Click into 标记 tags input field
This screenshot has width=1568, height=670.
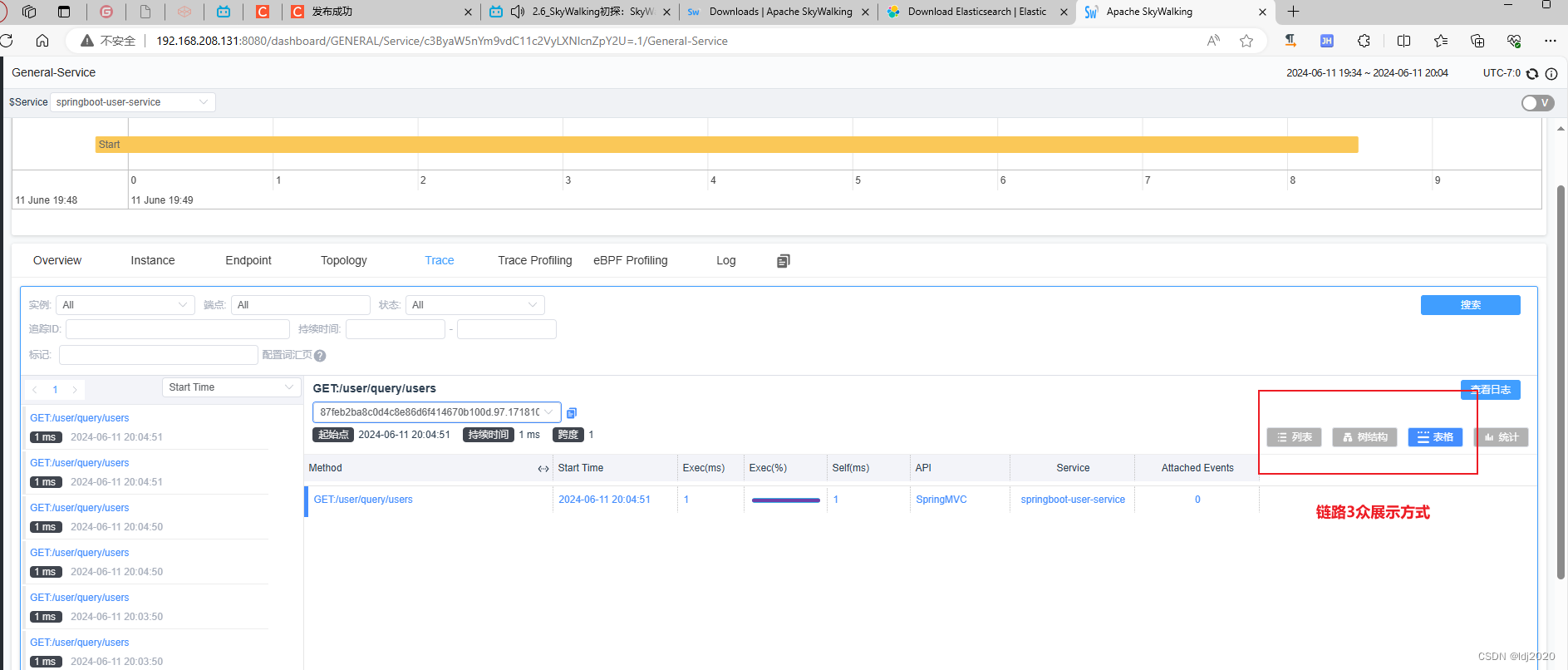pyautogui.click(x=159, y=355)
